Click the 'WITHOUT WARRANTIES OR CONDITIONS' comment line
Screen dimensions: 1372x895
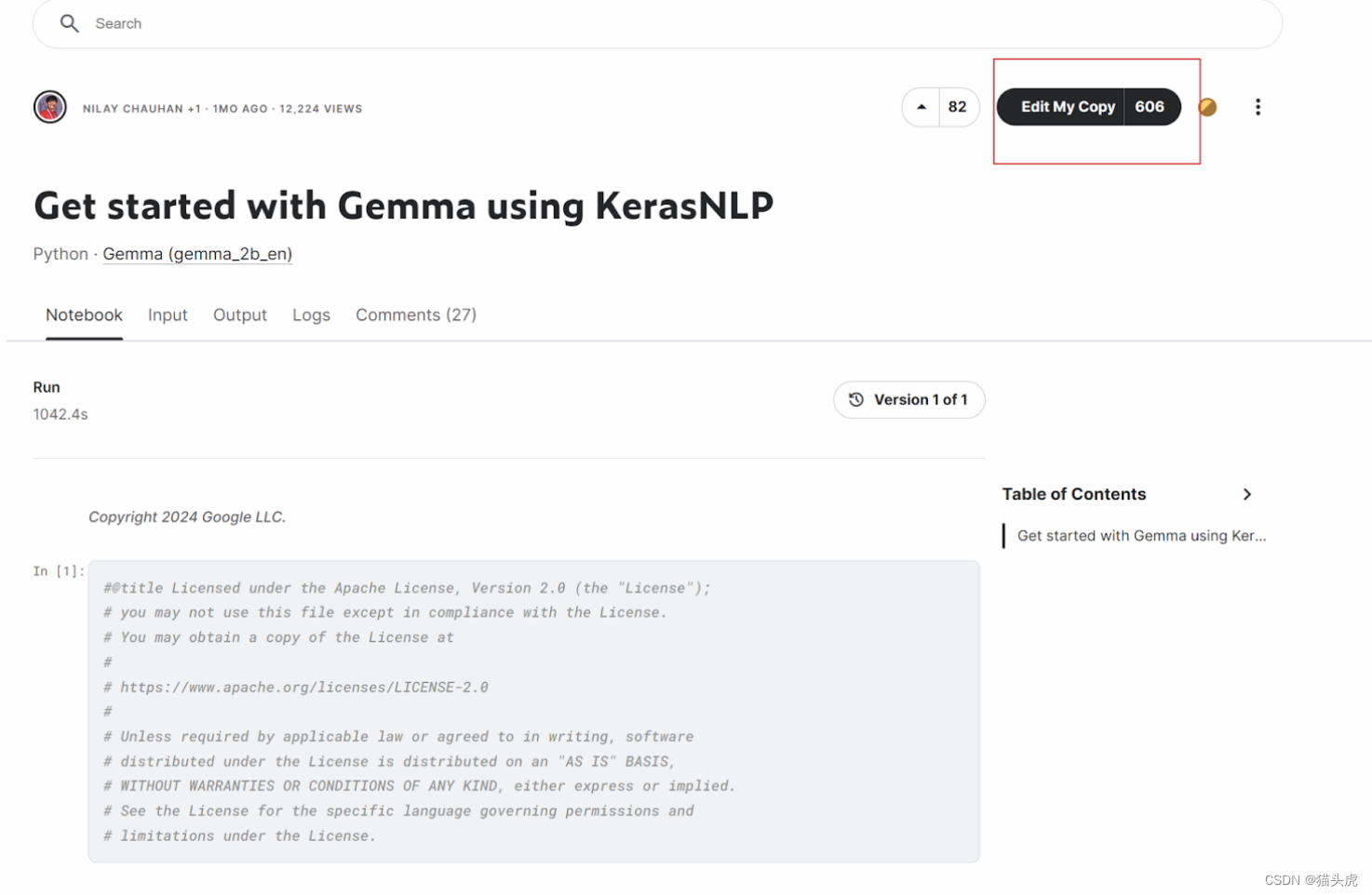click(x=419, y=786)
